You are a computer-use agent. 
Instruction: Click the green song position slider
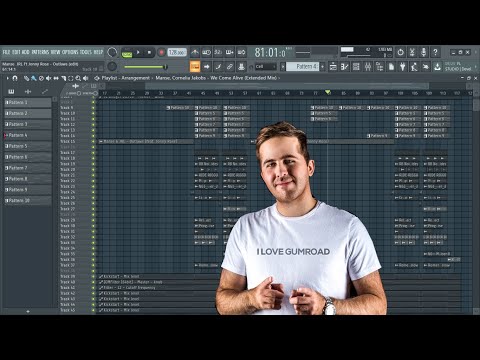point(145,67)
